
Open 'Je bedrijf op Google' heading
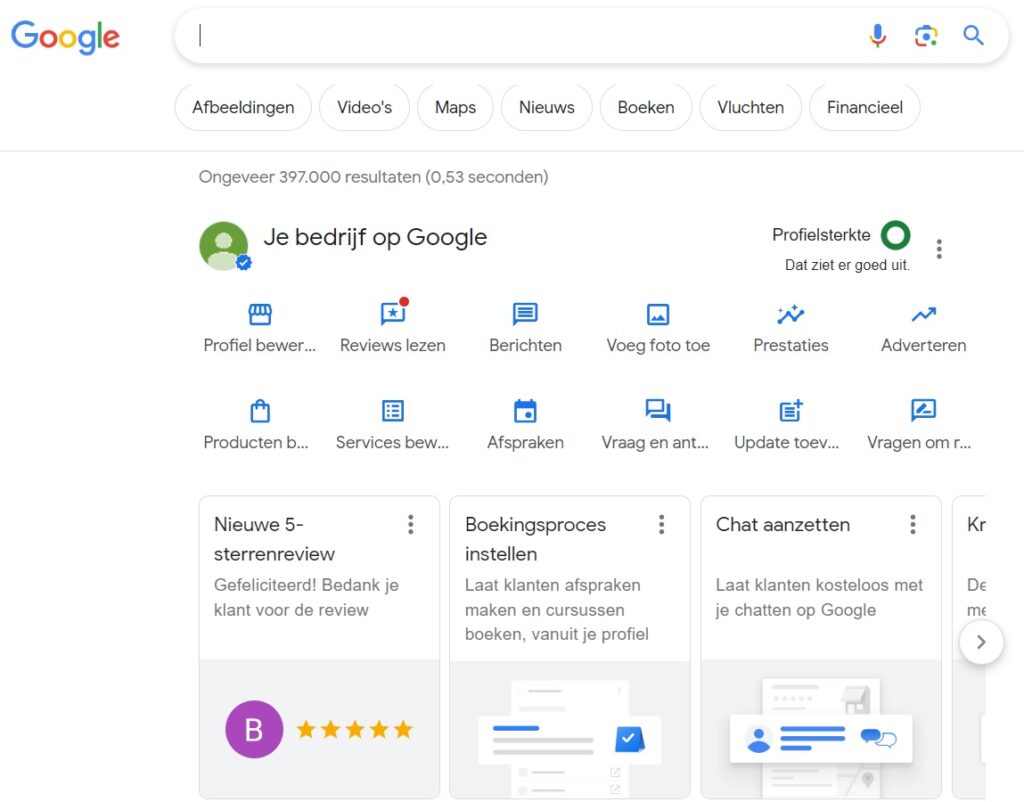pos(375,237)
